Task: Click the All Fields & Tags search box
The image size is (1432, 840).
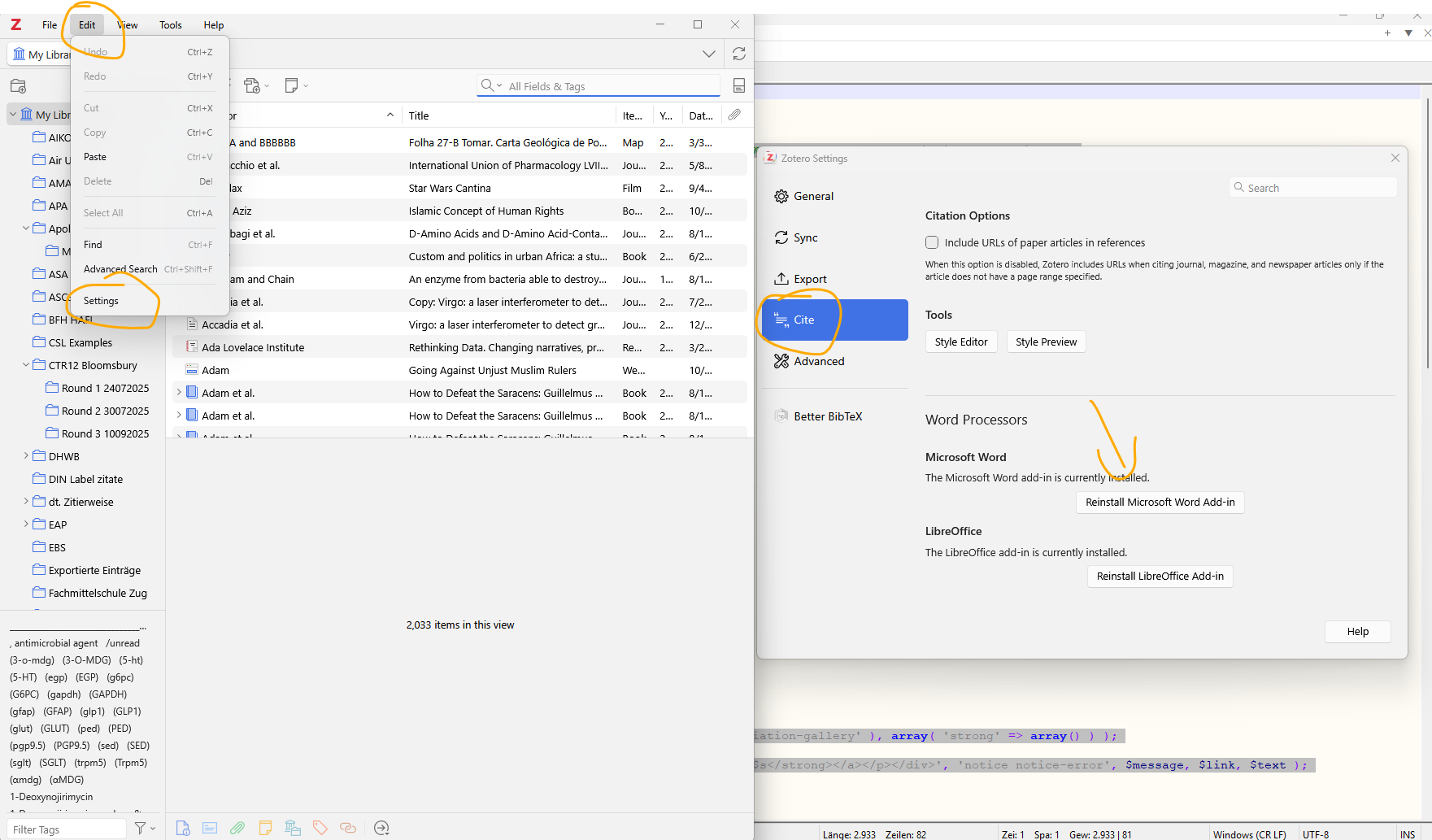Action: 598,86
